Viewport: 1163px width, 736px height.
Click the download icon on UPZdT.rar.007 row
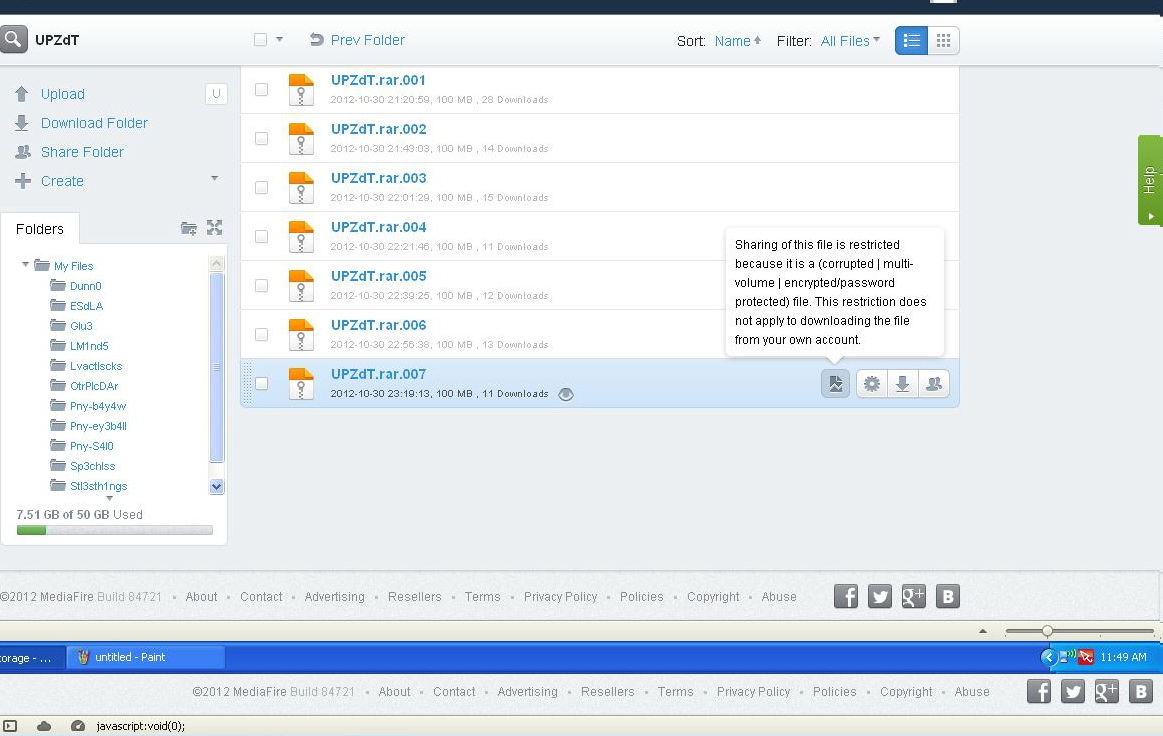[903, 384]
